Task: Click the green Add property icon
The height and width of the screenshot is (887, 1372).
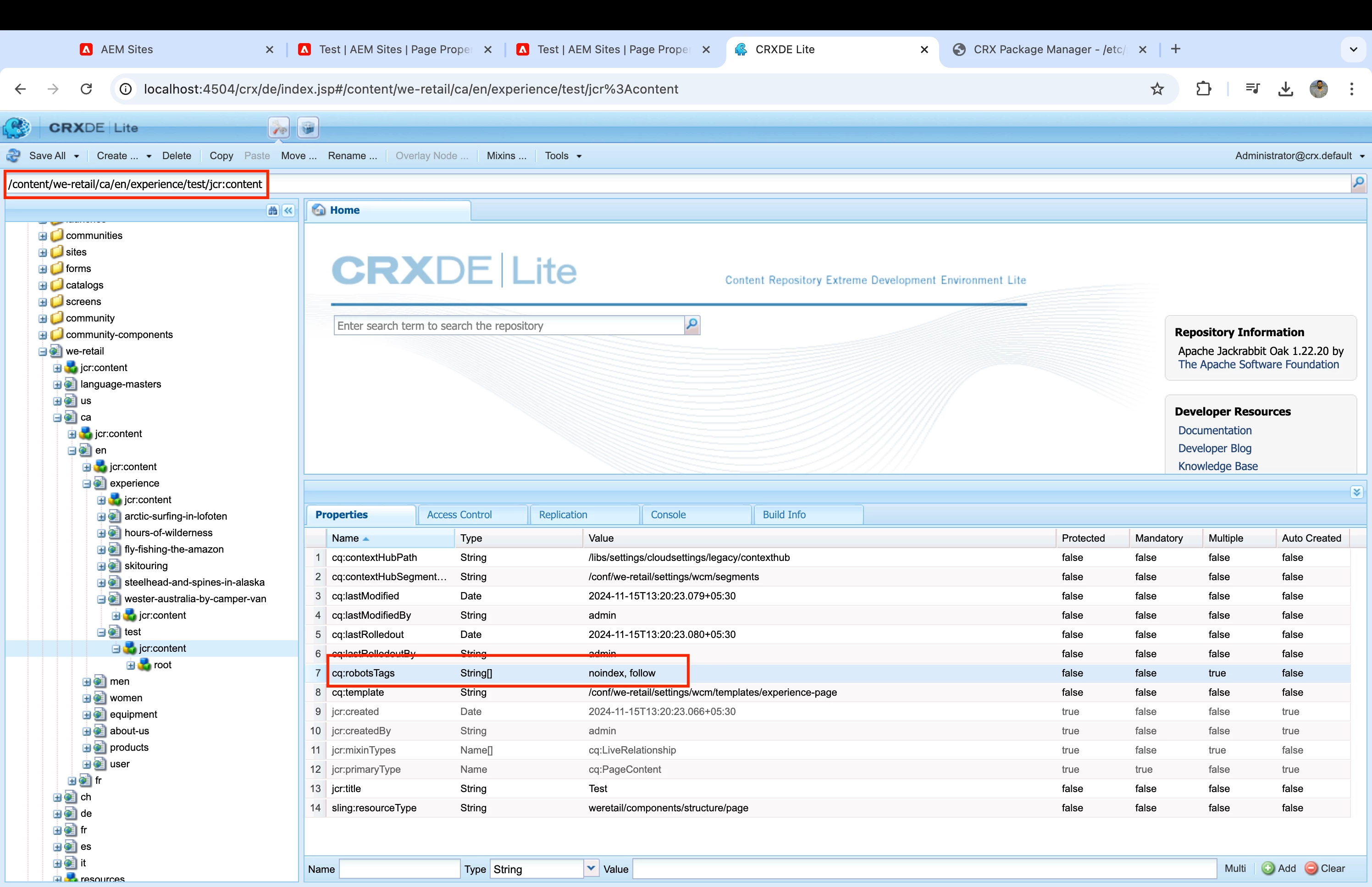Action: [x=1268, y=868]
